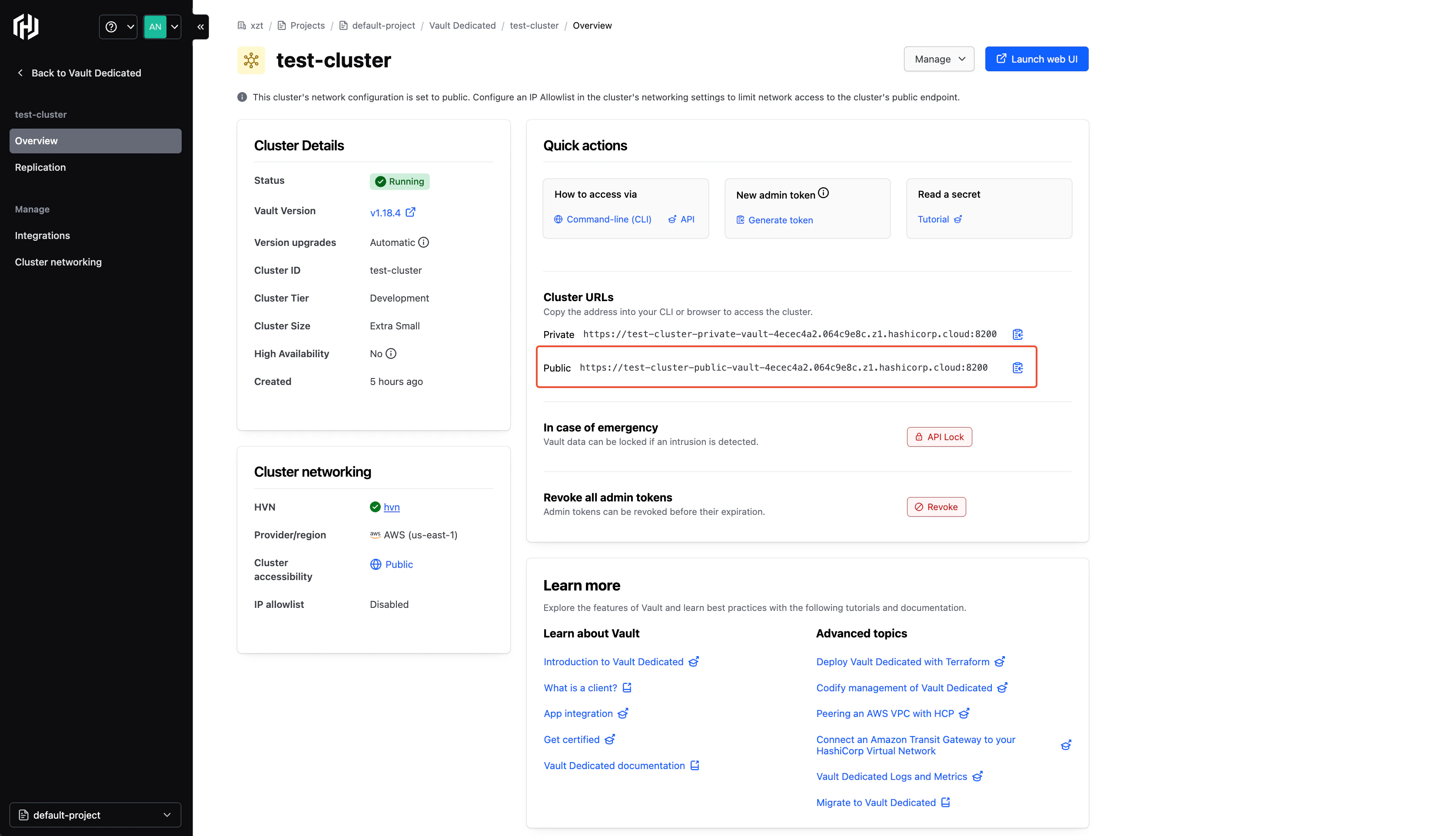The height and width of the screenshot is (836, 1456).
Task: Click the Vault Dedicated breadcrumb
Action: click(x=462, y=25)
